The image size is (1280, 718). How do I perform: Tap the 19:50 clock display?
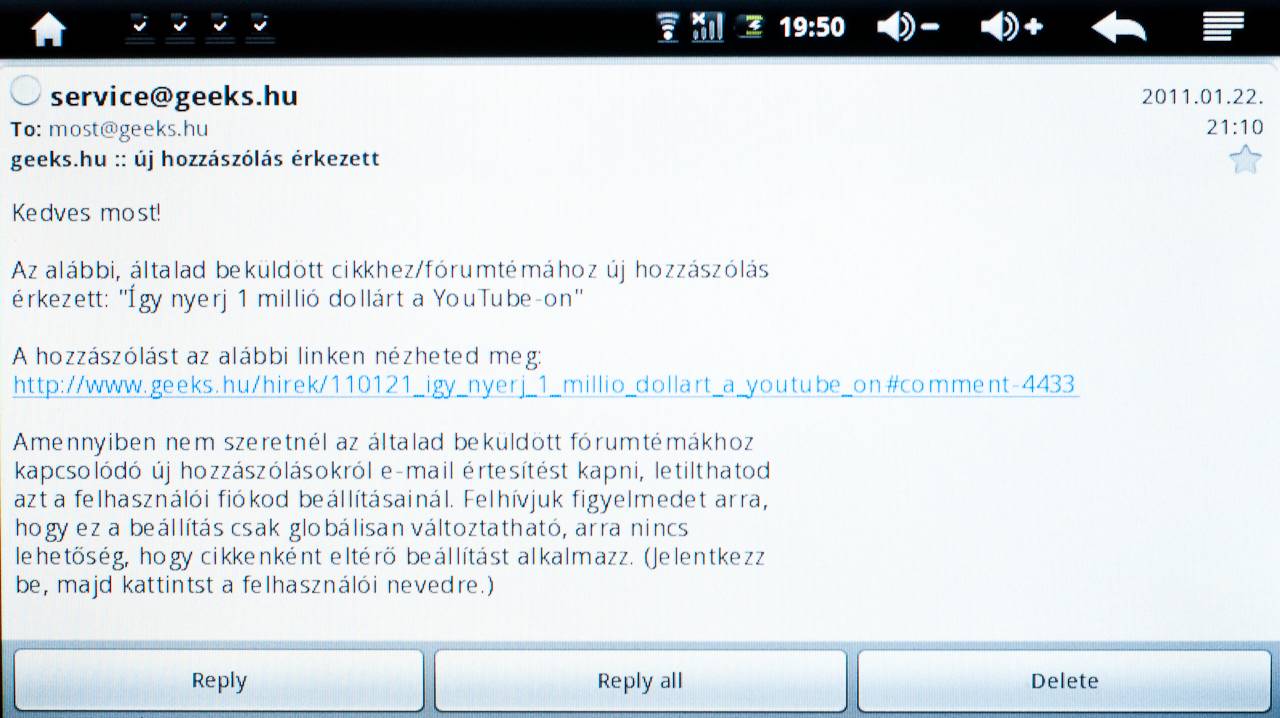pyautogui.click(x=812, y=28)
